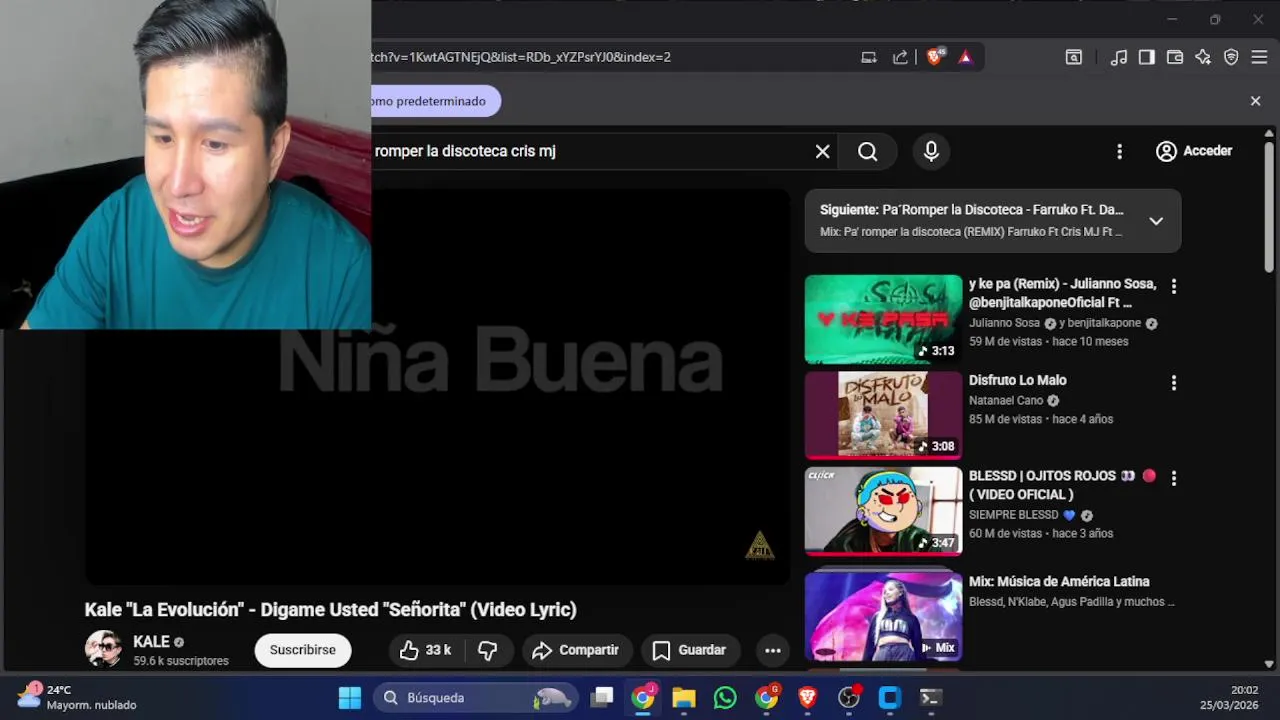Open the tab search icon in toolbar
Screen dimensions: 1280x720
click(x=1073, y=57)
